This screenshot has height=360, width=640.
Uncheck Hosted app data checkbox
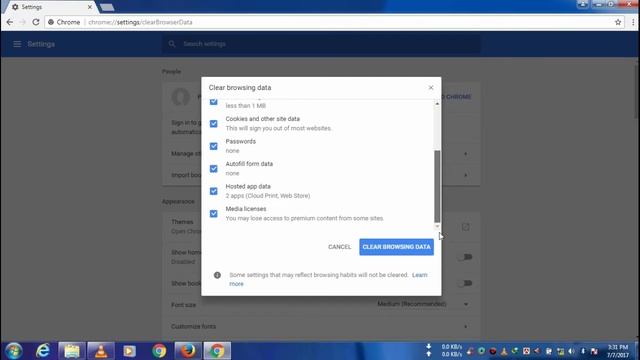pos(213,191)
